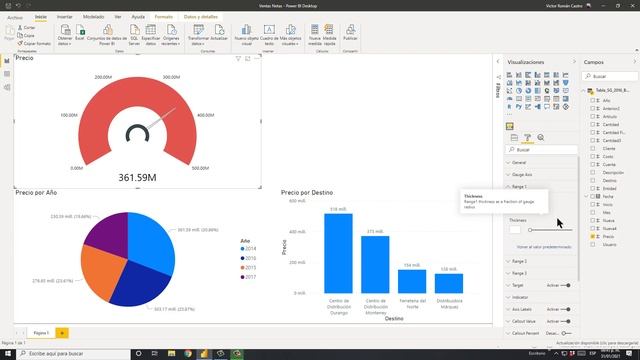The height and width of the screenshot is (360, 640).
Task: Check the Año field checkbox
Action: pyautogui.click(x=592, y=100)
